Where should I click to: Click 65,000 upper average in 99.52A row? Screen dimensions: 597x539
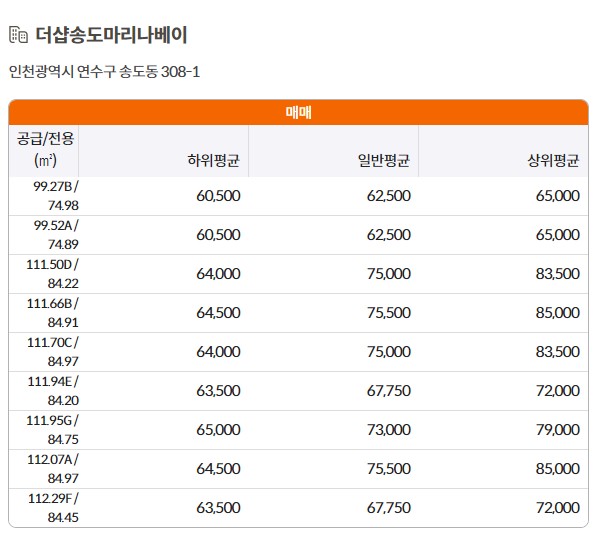[558, 235]
